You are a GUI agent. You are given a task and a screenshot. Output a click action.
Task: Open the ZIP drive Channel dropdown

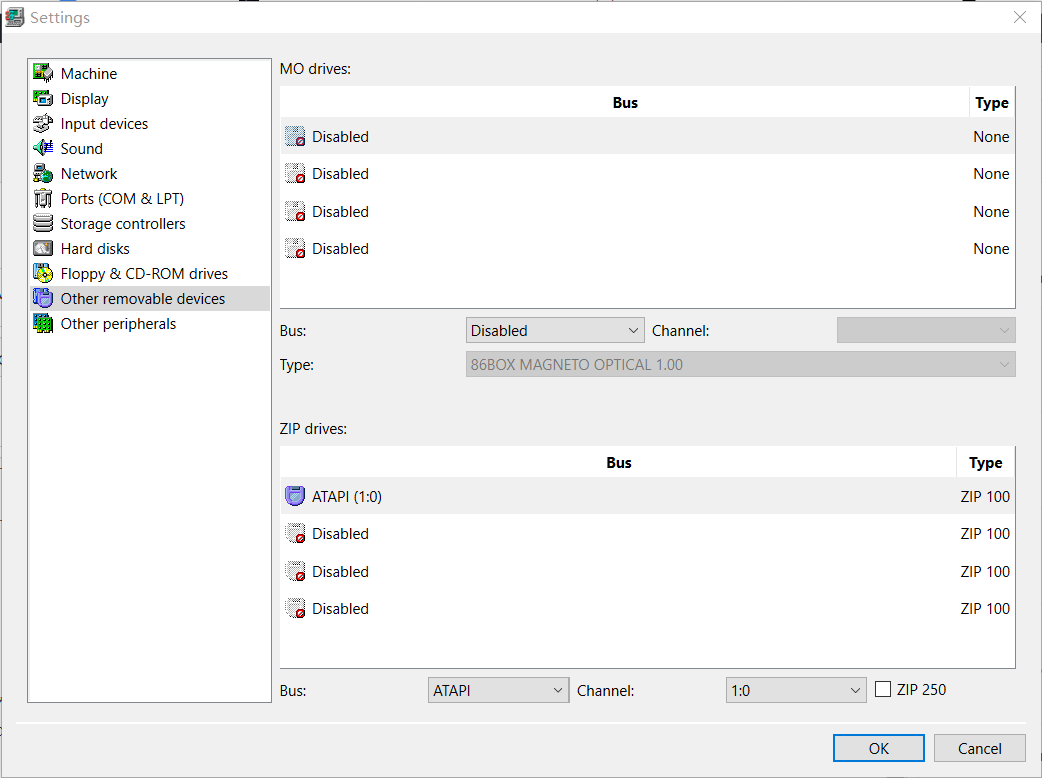(x=796, y=689)
